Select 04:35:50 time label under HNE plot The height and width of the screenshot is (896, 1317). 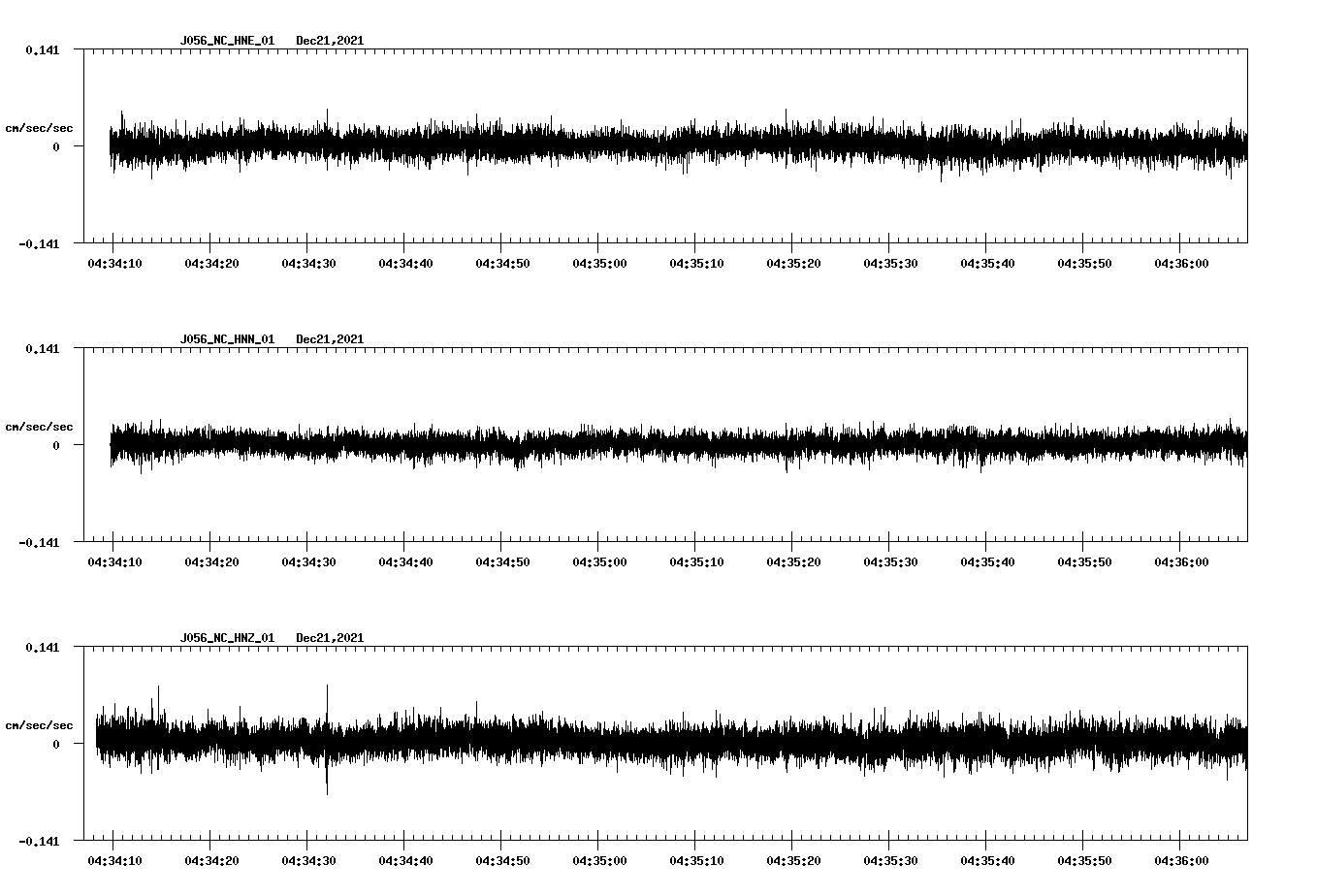(1084, 264)
